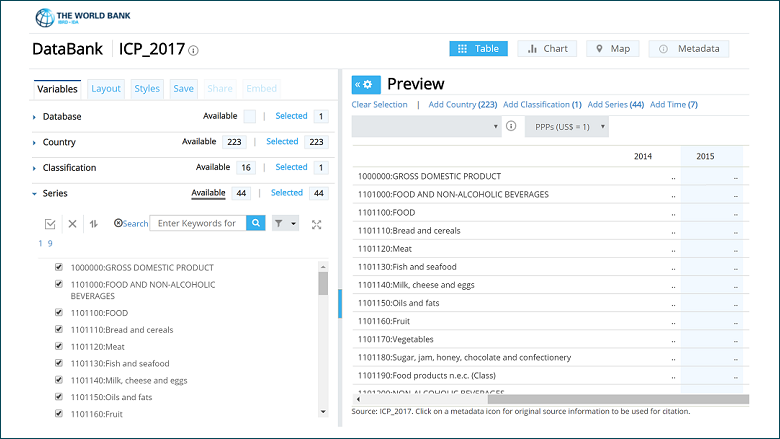Viewport: 780px width, 439px height.
Task: Open the blank country dropdown in Preview
Action: coord(426,126)
